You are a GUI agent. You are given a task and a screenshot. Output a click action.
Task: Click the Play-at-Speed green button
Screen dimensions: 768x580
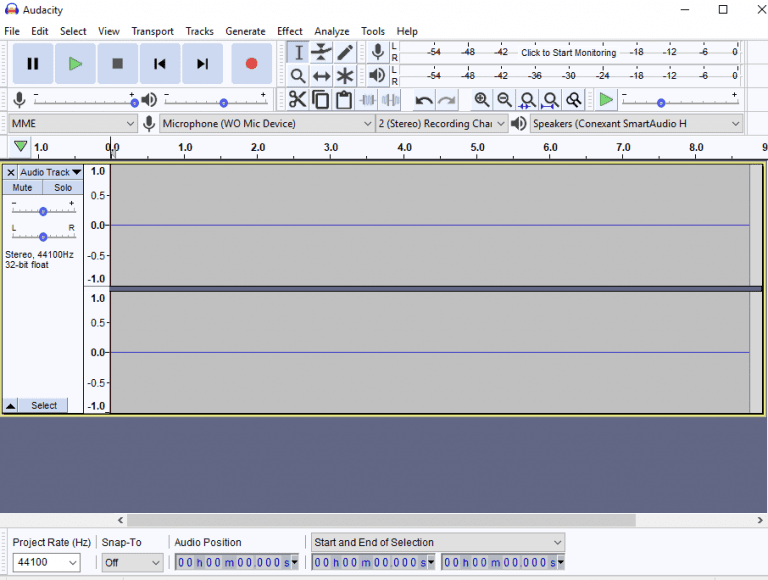tap(606, 100)
